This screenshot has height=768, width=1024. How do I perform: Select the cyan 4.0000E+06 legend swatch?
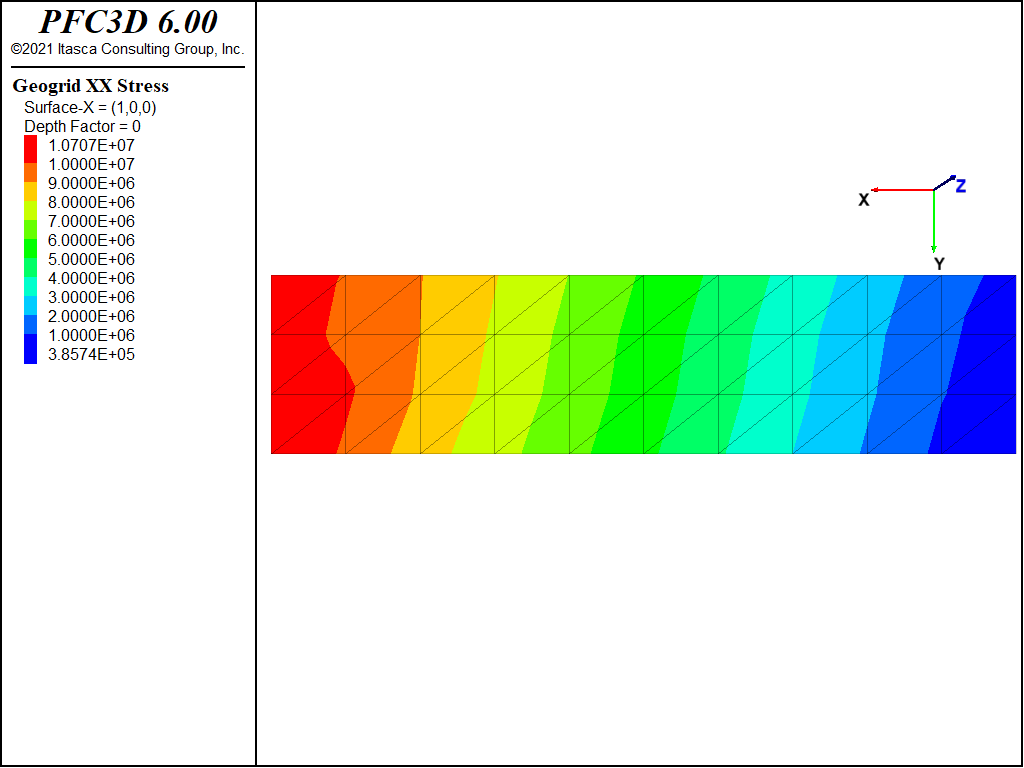point(30,286)
